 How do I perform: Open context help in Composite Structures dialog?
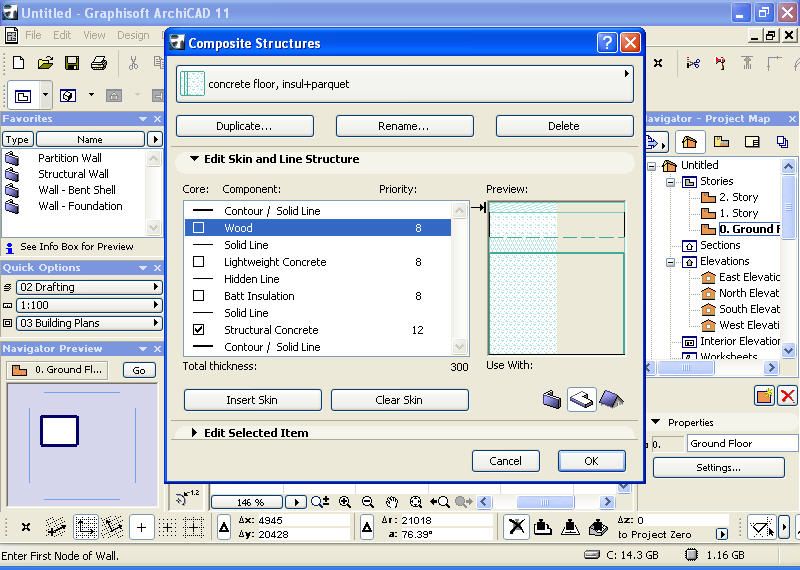click(x=607, y=43)
